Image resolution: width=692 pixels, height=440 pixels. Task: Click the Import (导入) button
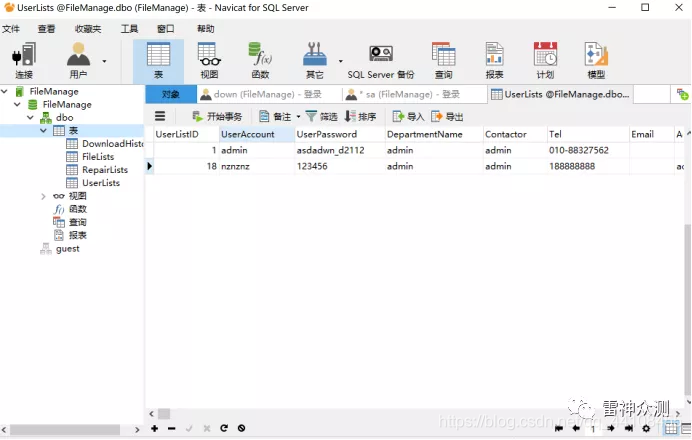(408, 117)
